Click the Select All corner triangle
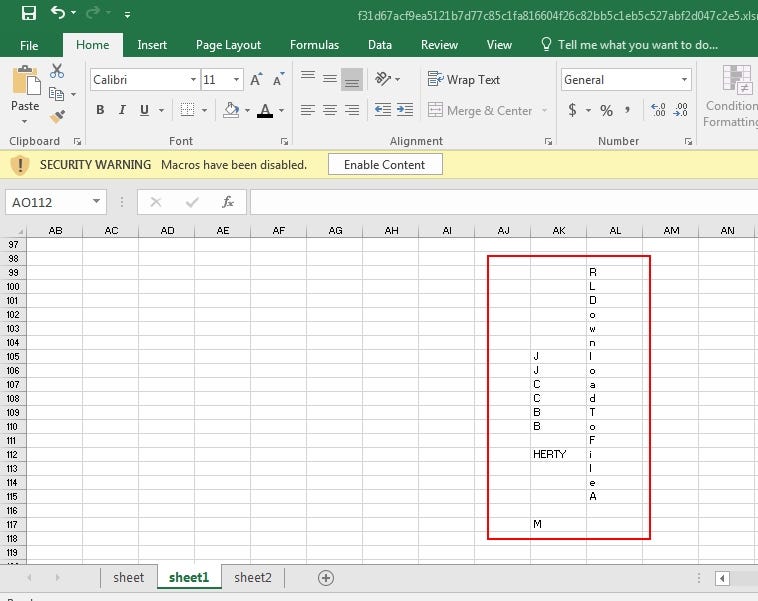Viewport: 758px width, 601px height. tap(20, 232)
